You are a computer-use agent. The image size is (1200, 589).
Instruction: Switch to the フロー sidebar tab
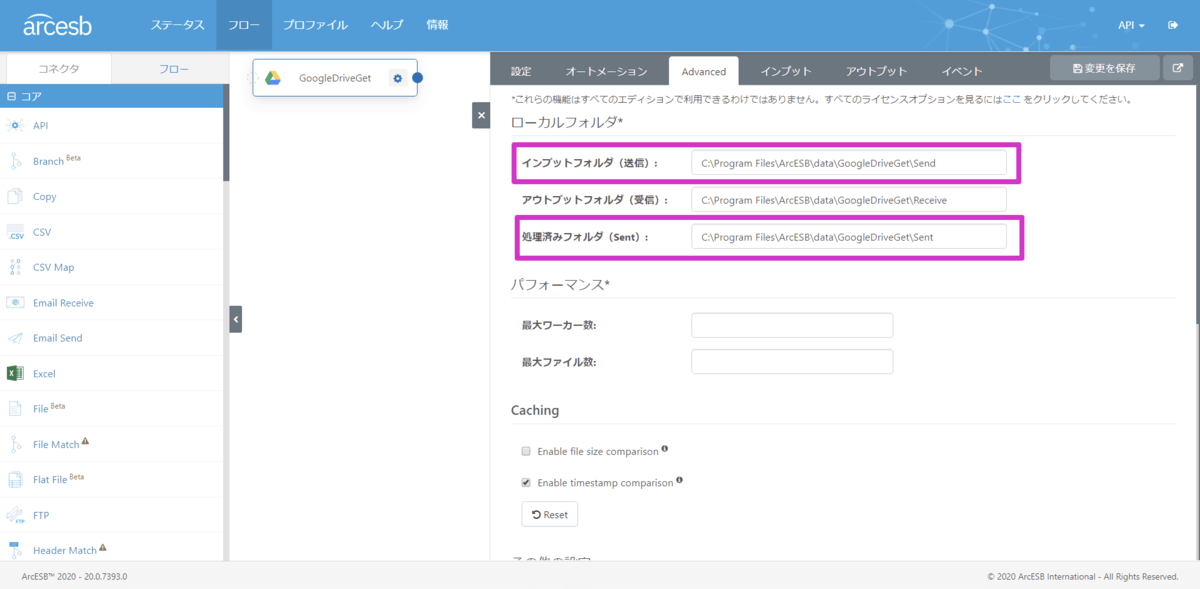click(x=174, y=69)
